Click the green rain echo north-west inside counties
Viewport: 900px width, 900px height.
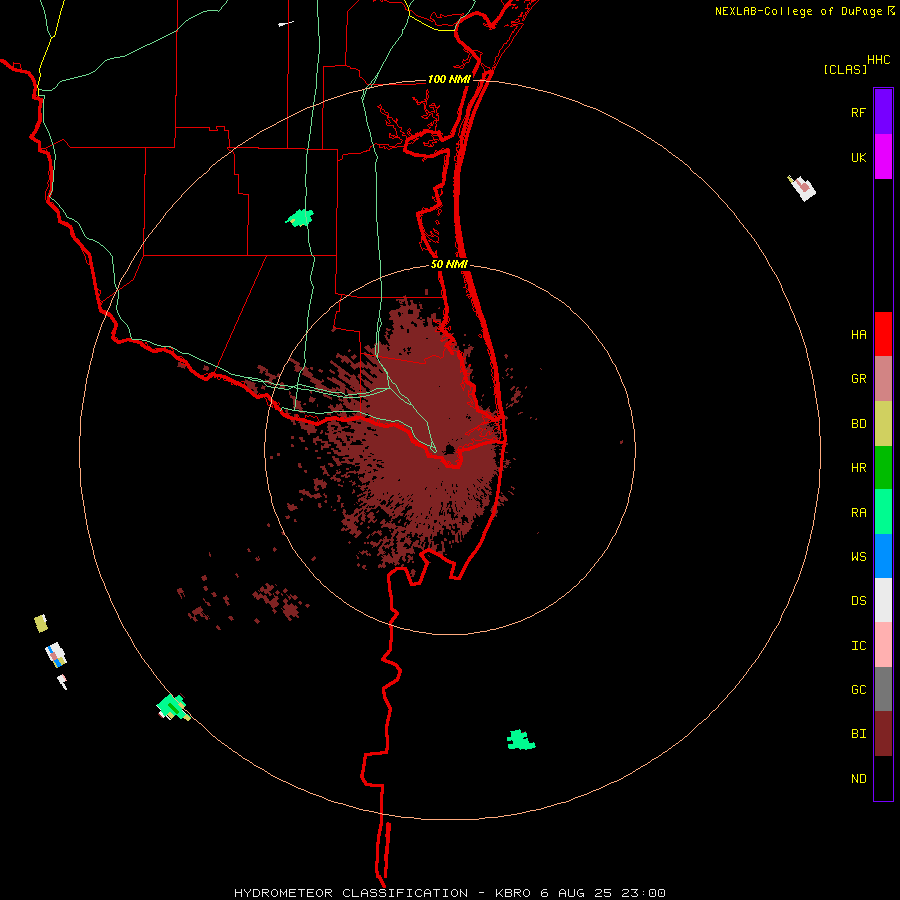pyautogui.click(x=300, y=218)
